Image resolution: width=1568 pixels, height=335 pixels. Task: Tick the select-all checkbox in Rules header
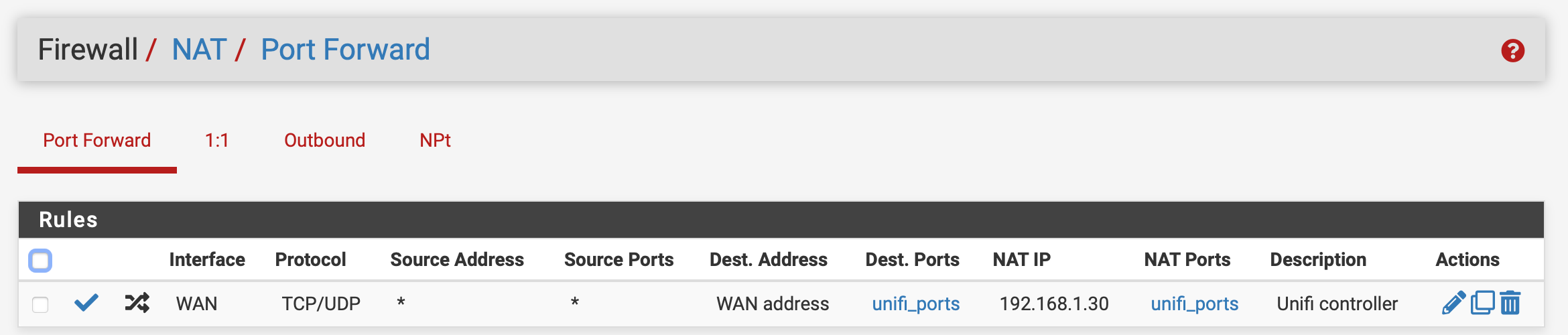click(x=40, y=260)
